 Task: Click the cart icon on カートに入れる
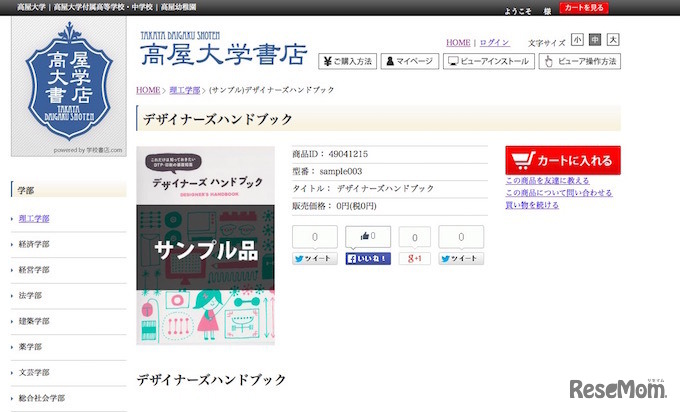coord(523,160)
